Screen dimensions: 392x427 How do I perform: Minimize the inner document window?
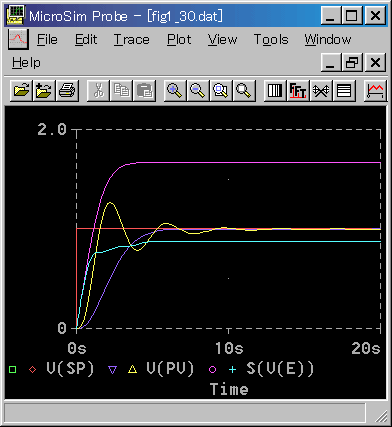pos(331,62)
